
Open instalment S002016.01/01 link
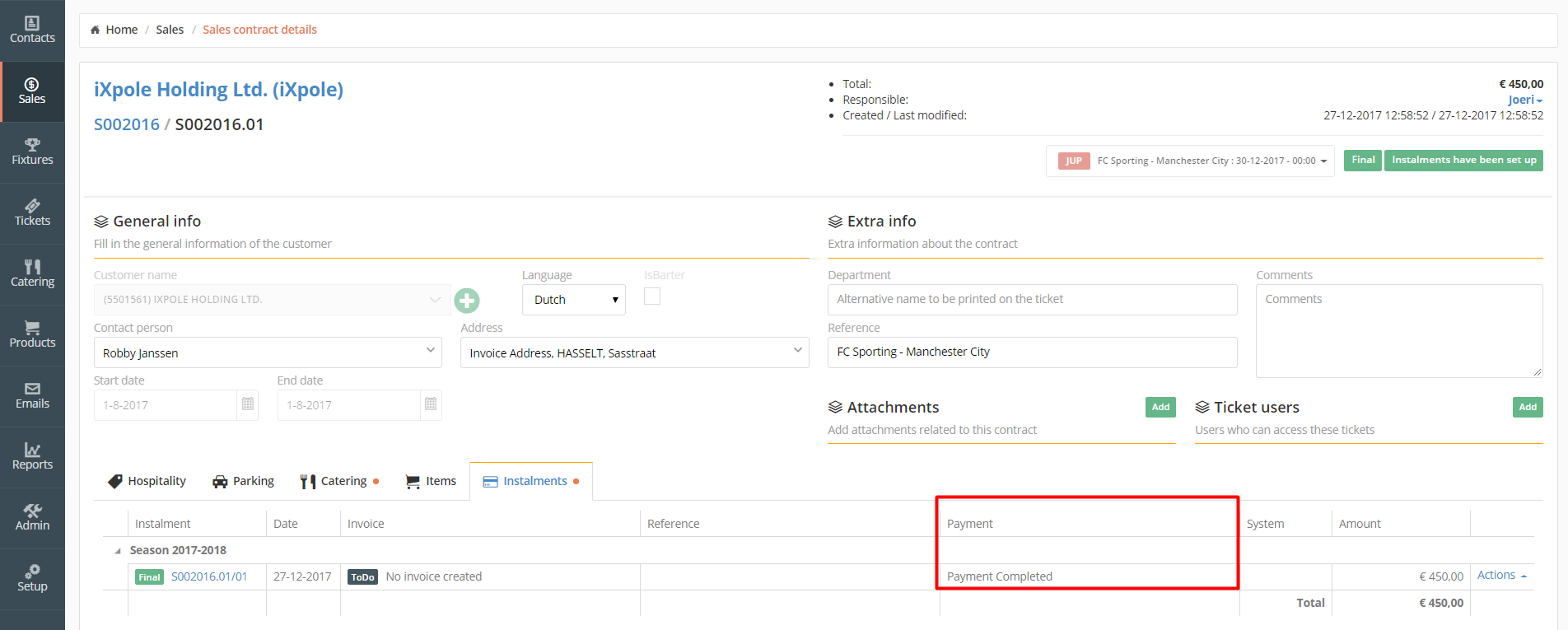(209, 576)
